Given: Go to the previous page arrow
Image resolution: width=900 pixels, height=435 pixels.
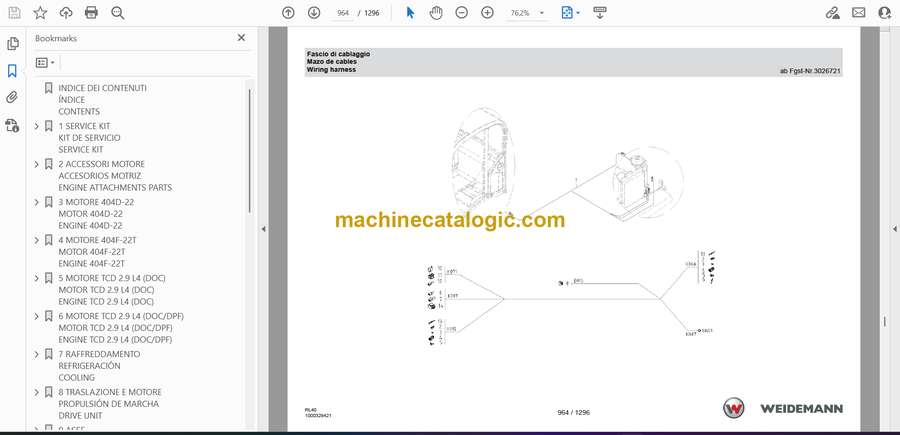Looking at the screenshot, I should [288, 13].
